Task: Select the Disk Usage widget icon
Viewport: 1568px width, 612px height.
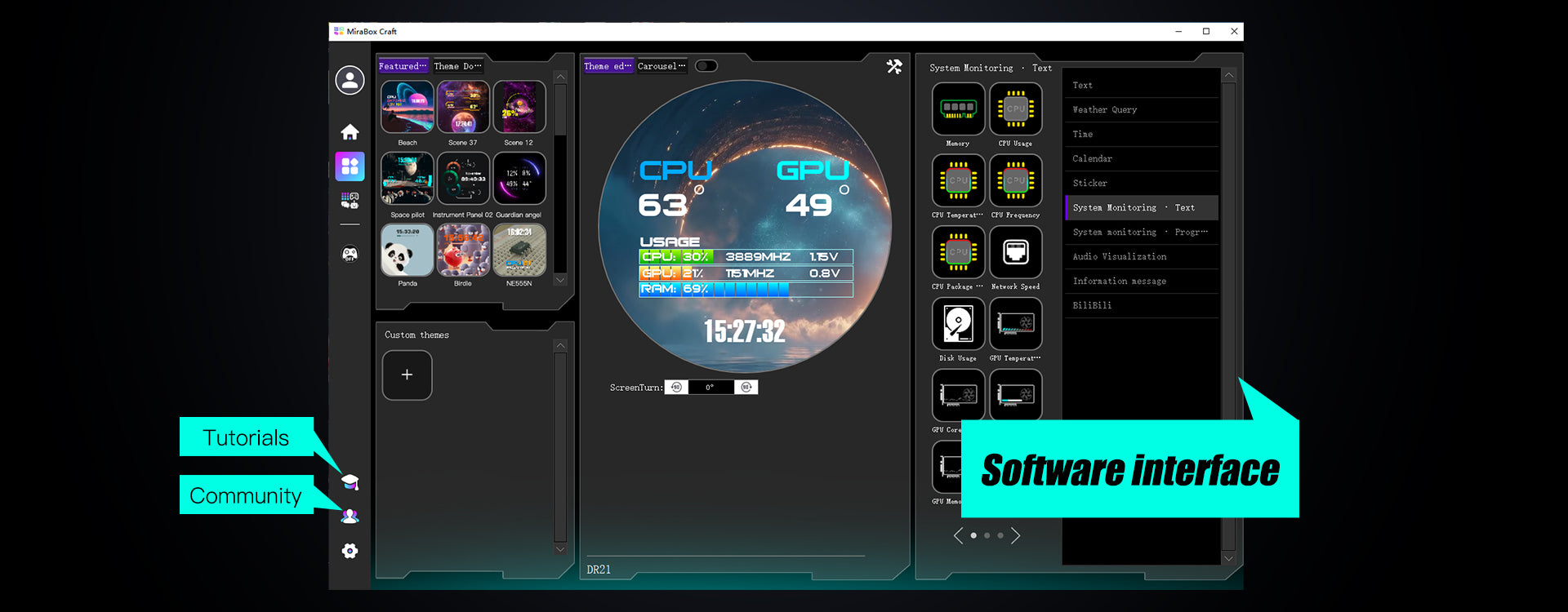Action: coord(958,324)
